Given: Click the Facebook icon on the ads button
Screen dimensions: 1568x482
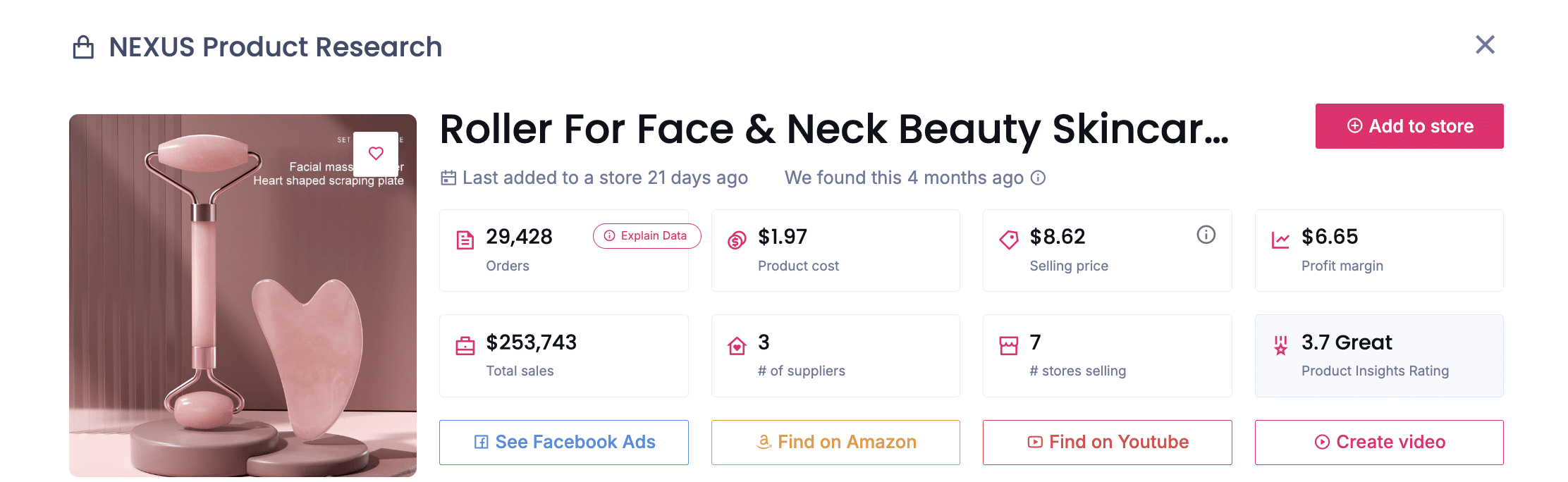Looking at the screenshot, I should coord(480,442).
